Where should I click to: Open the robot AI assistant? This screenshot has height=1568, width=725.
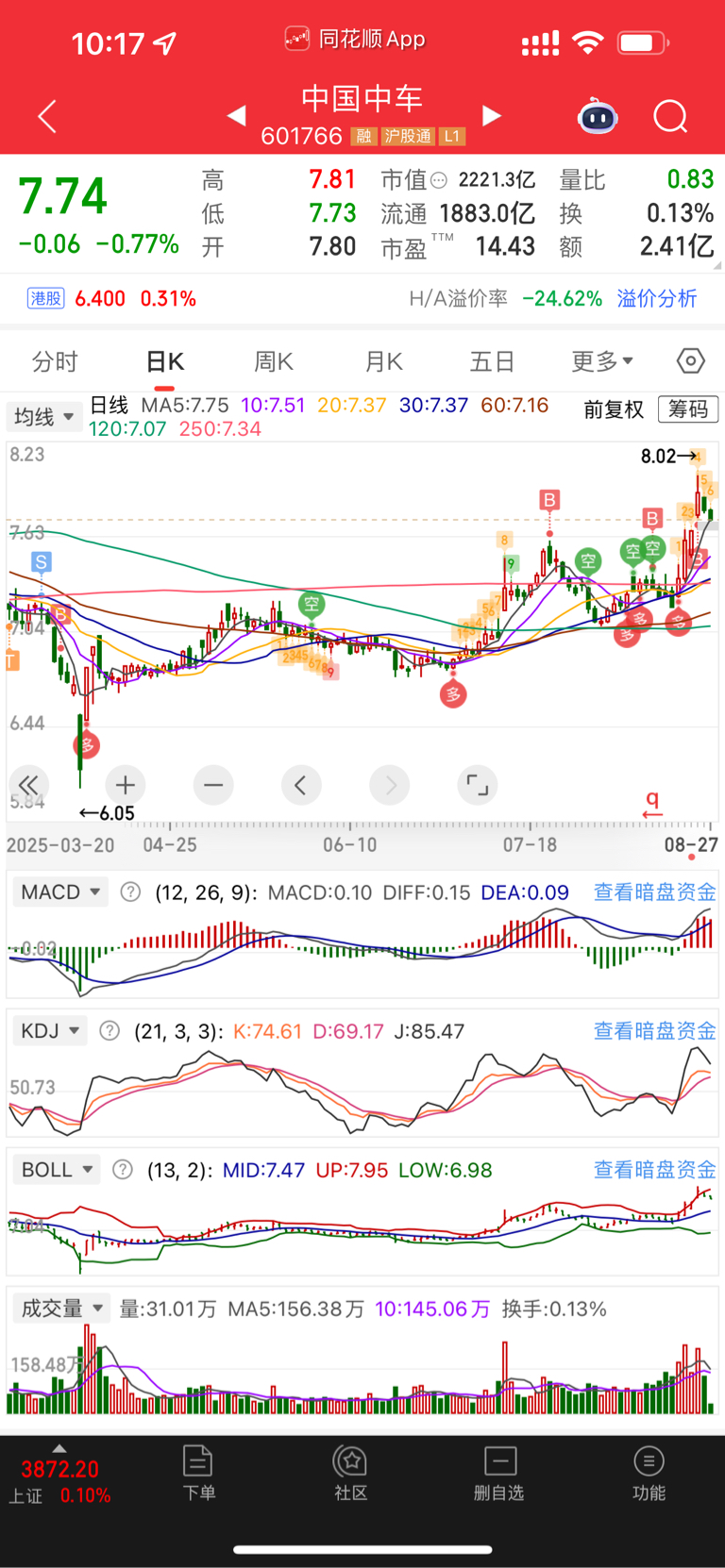click(x=597, y=116)
